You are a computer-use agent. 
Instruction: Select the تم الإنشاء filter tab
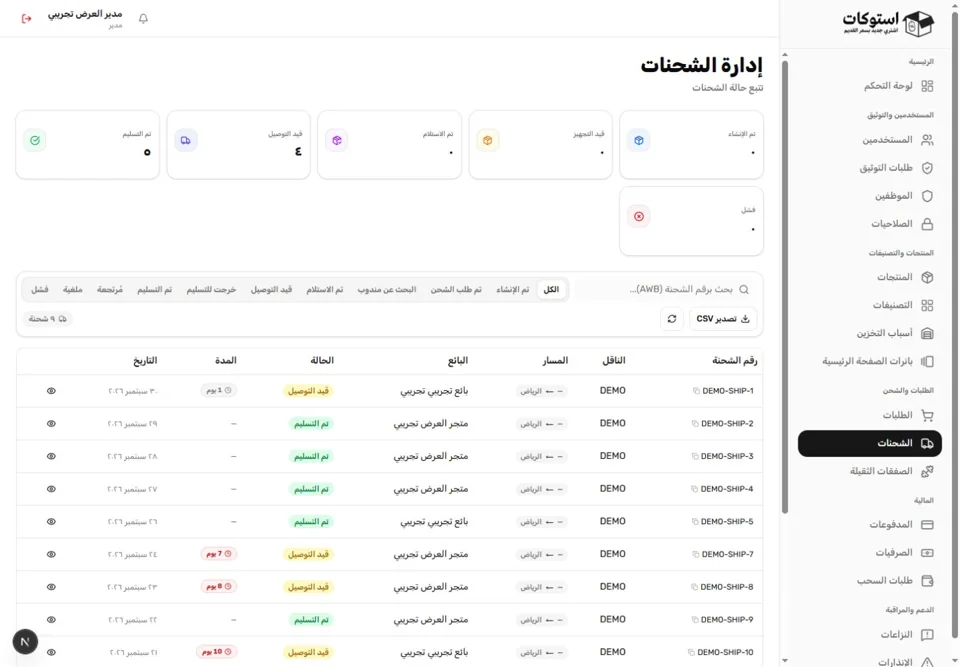pos(512,290)
